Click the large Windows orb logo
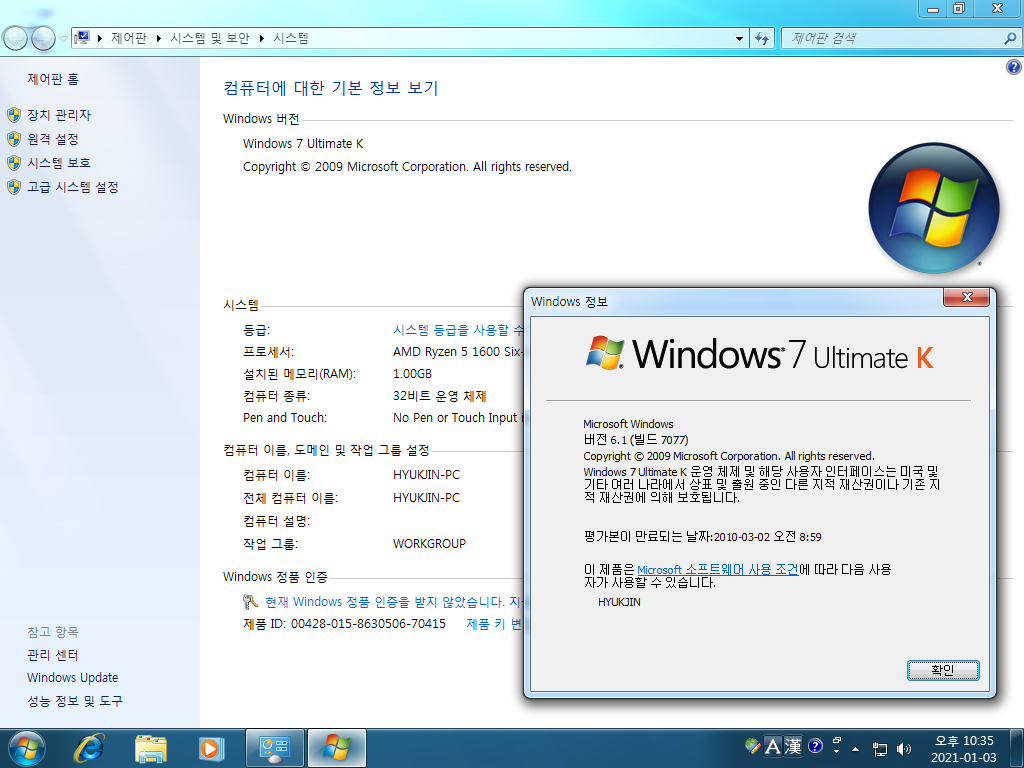 pos(934,208)
